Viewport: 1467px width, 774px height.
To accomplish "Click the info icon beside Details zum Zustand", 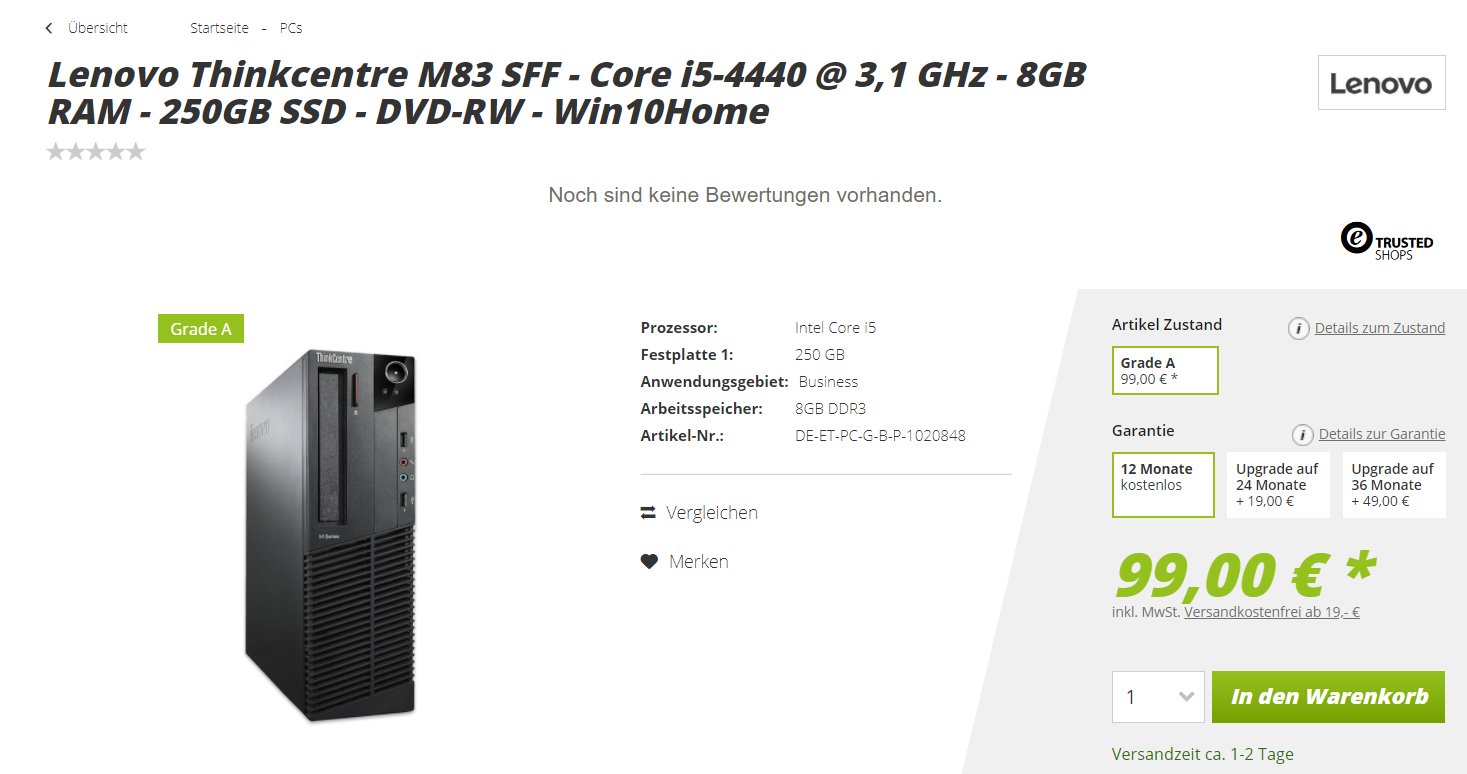I will tap(1298, 328).
